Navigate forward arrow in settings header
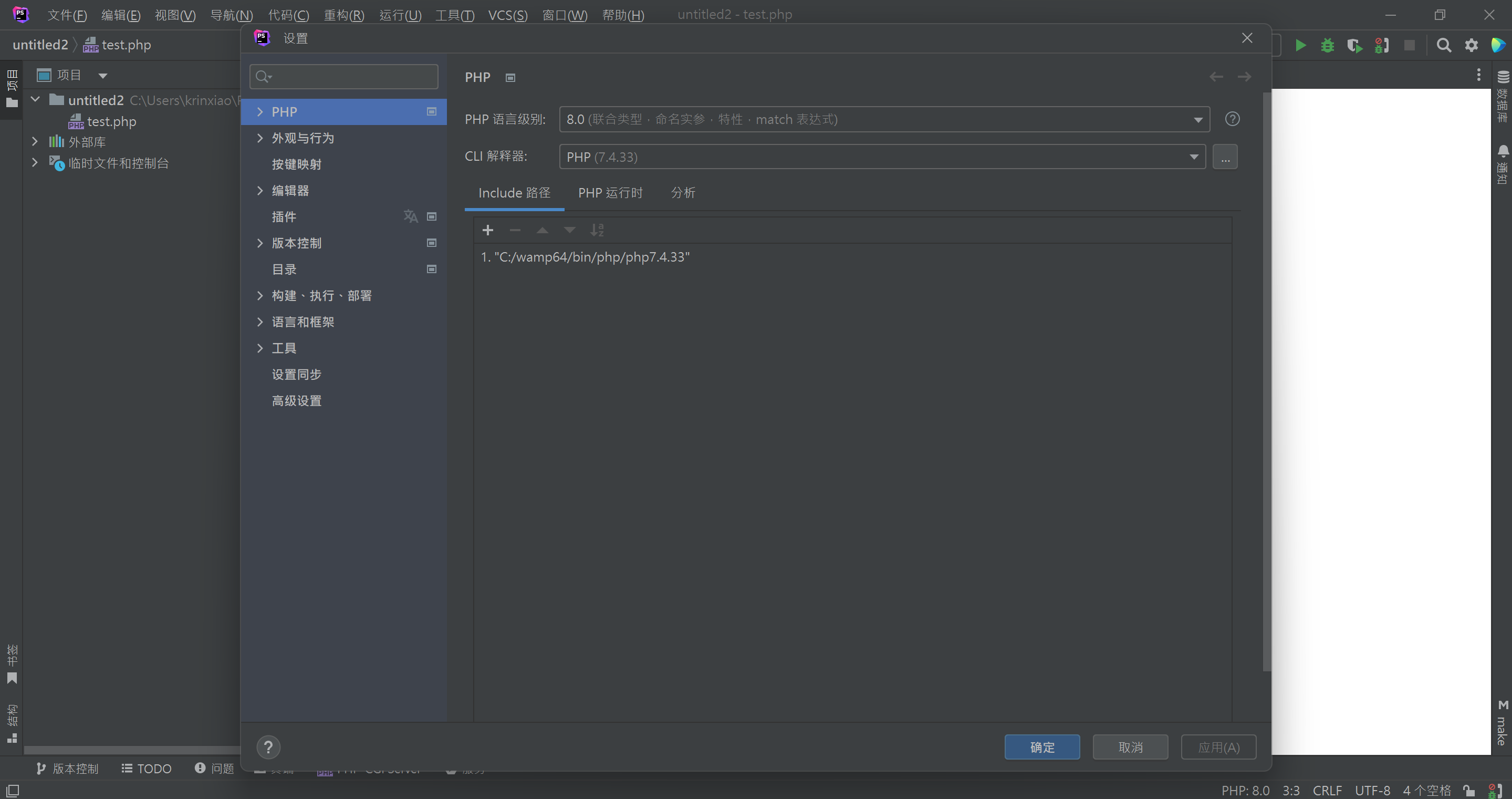 pos(1244,77)
